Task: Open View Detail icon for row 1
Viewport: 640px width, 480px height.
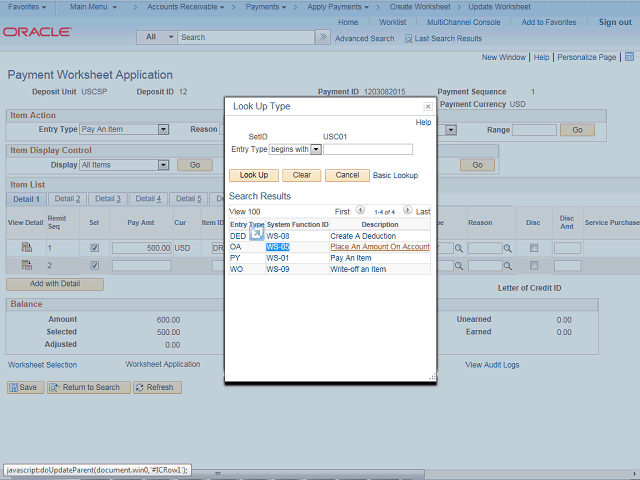Action: click(27, 247)
